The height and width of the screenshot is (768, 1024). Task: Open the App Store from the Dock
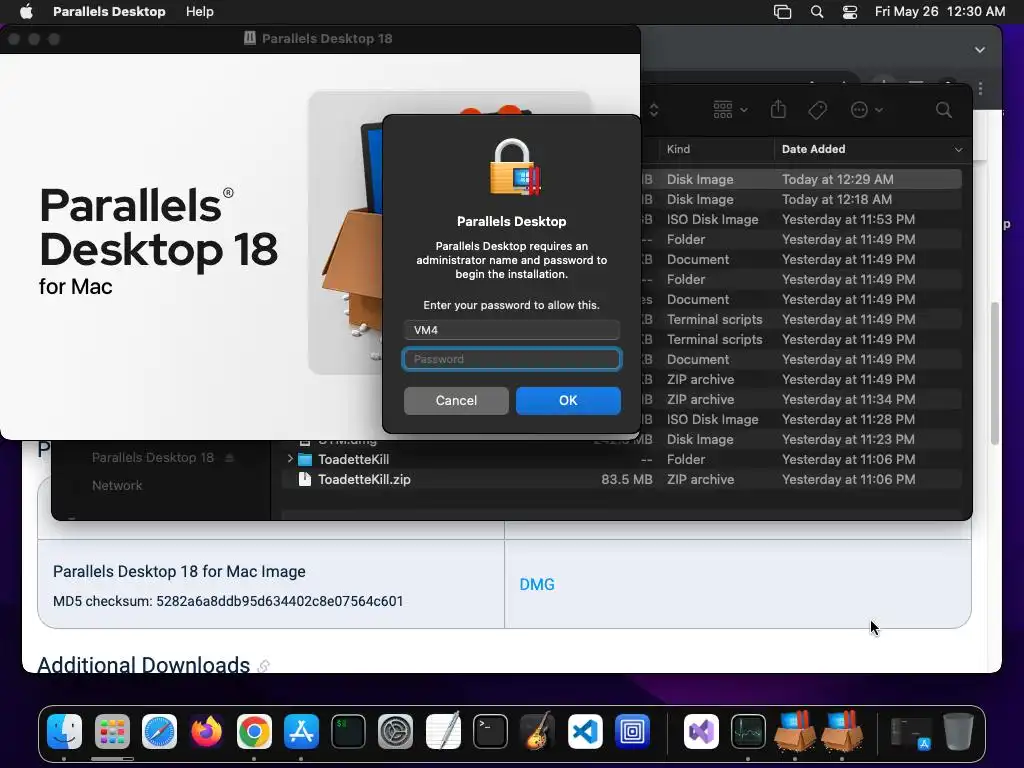[301, 731]
